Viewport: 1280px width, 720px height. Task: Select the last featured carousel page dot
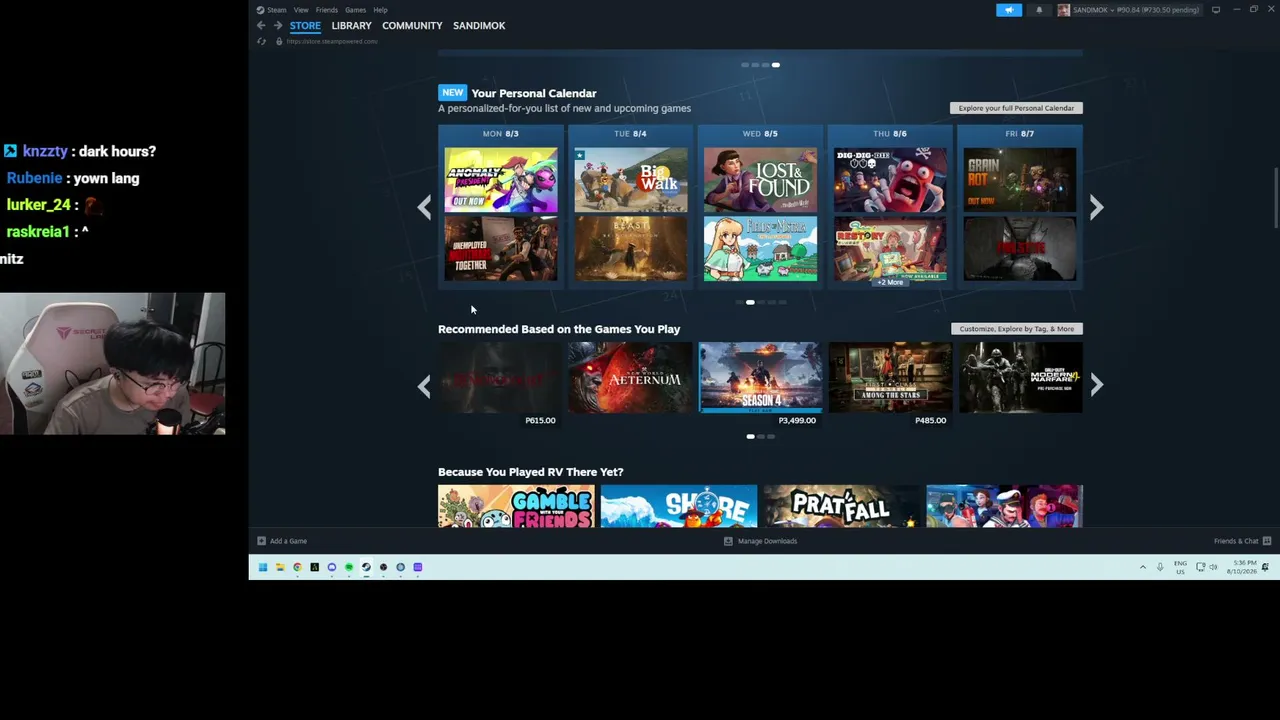(x=776, y=65)
